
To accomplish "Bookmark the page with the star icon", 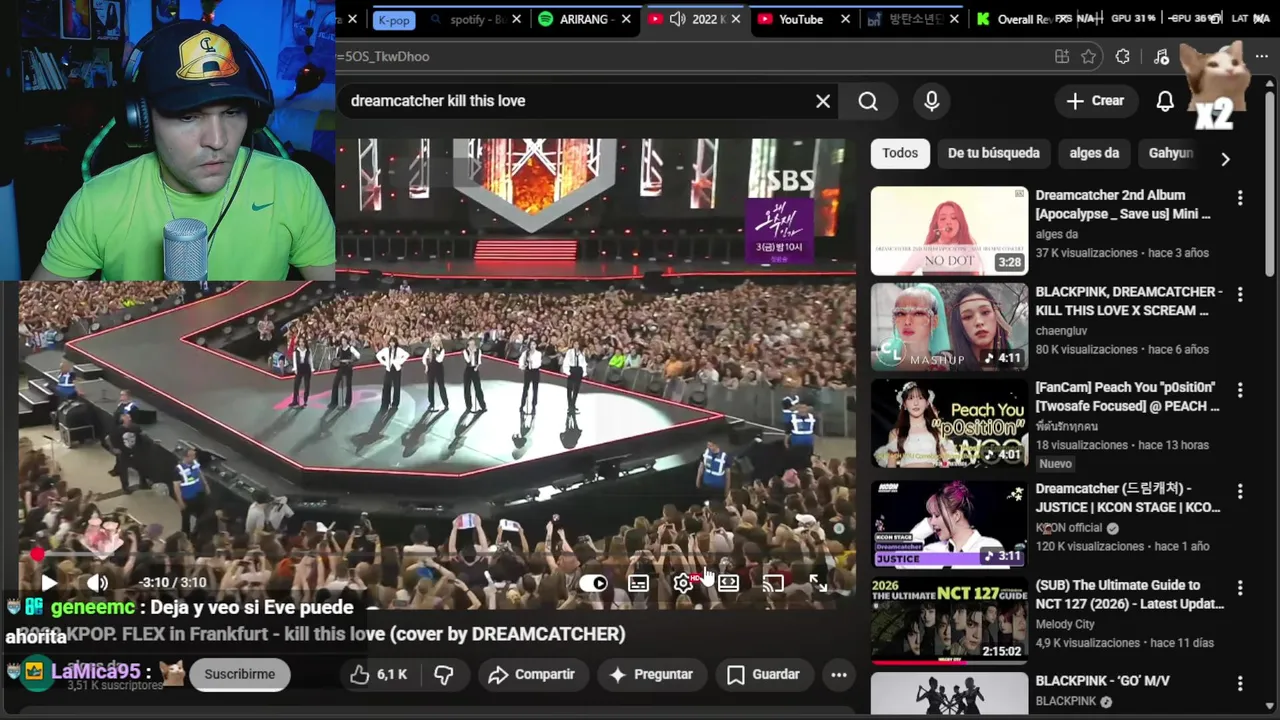I will [1089, 57].
